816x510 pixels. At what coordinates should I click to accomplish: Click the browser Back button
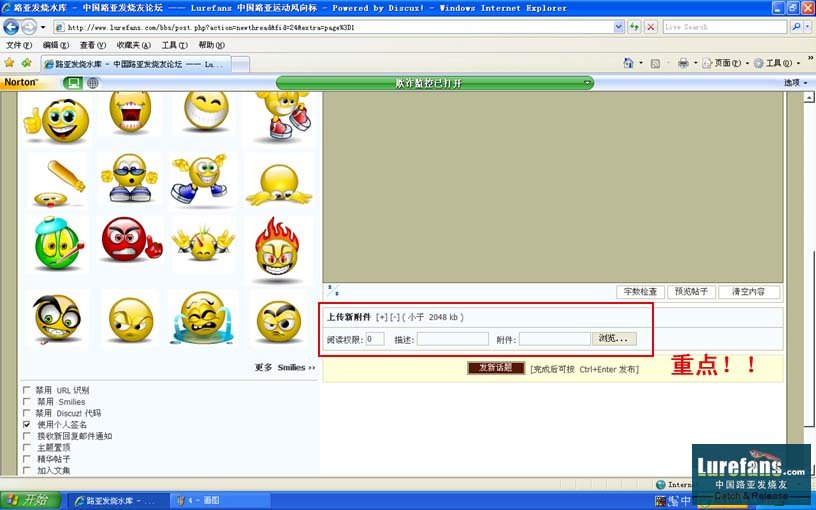point(12,27)
